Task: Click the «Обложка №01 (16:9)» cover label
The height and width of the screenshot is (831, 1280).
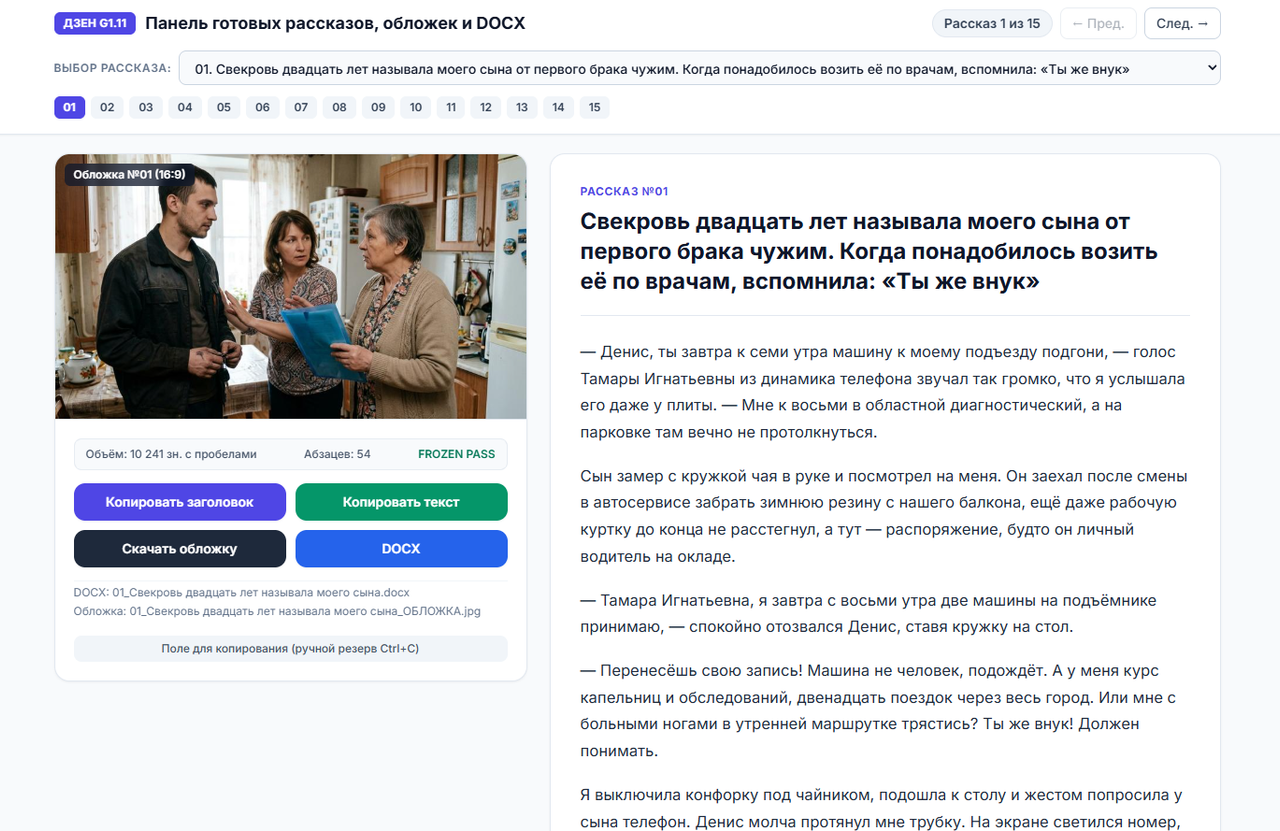Action: pyautogui.click(x=129, y=175)
